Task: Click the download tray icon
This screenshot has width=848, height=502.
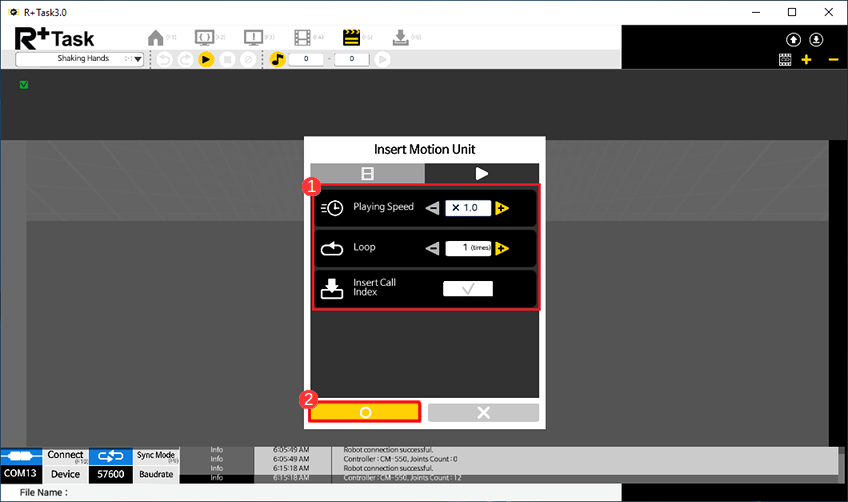Action: point(400,38)
